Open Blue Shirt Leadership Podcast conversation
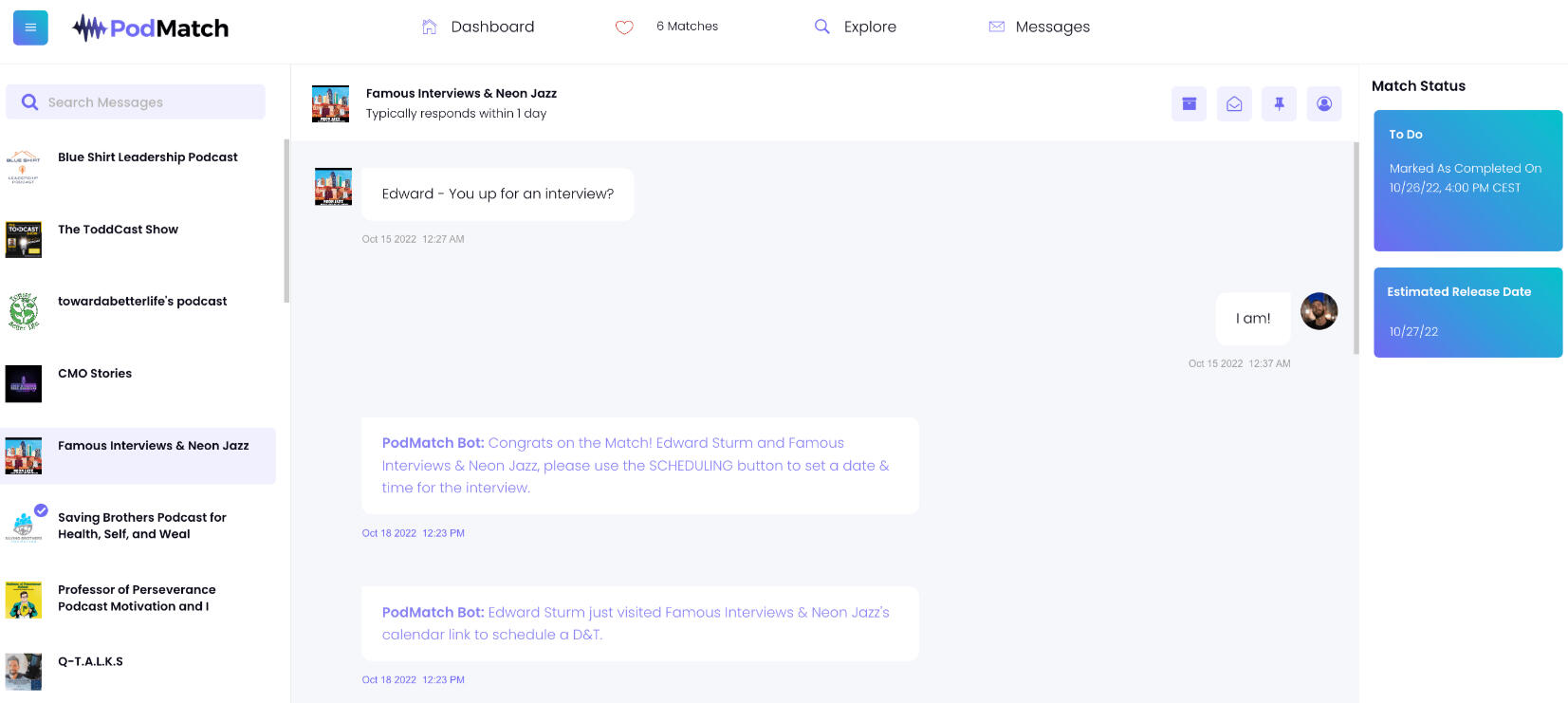This screenshot has width=1568, height=703. pyautogui.click(x=147, y=157)
